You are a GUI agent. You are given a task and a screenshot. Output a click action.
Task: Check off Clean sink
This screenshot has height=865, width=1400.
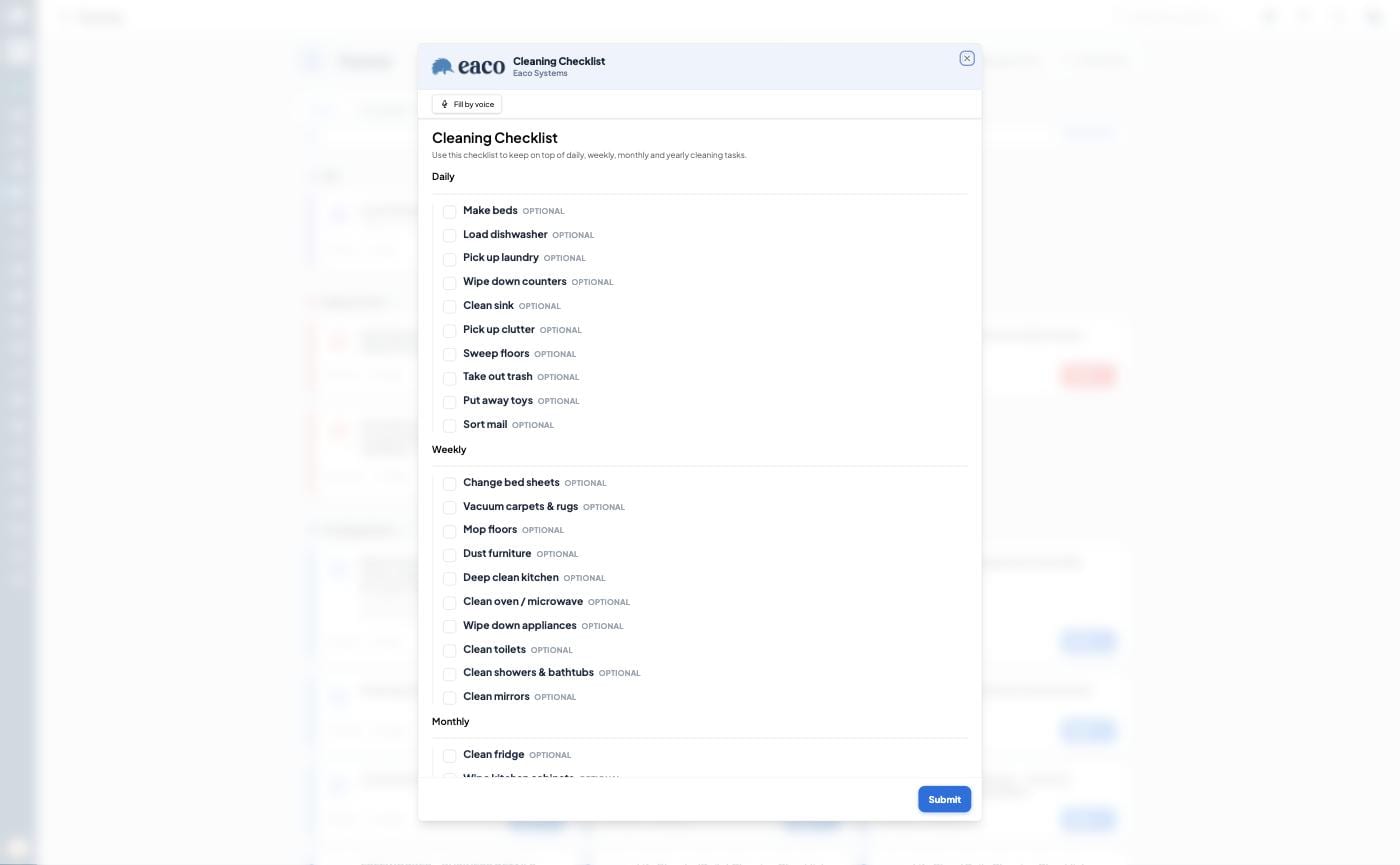point(450,307)
